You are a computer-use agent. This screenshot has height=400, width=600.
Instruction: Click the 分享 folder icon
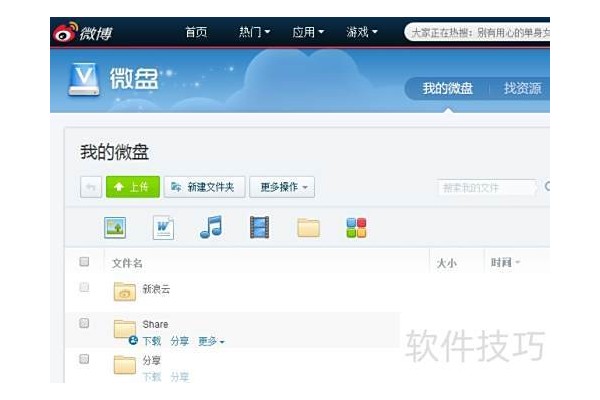pyautogui.click(x=125, y=365)
